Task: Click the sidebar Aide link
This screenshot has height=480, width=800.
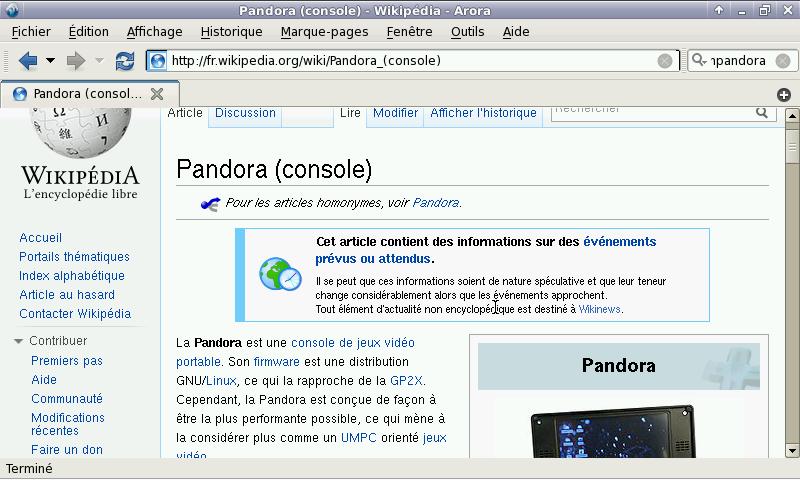Action: 44,380
